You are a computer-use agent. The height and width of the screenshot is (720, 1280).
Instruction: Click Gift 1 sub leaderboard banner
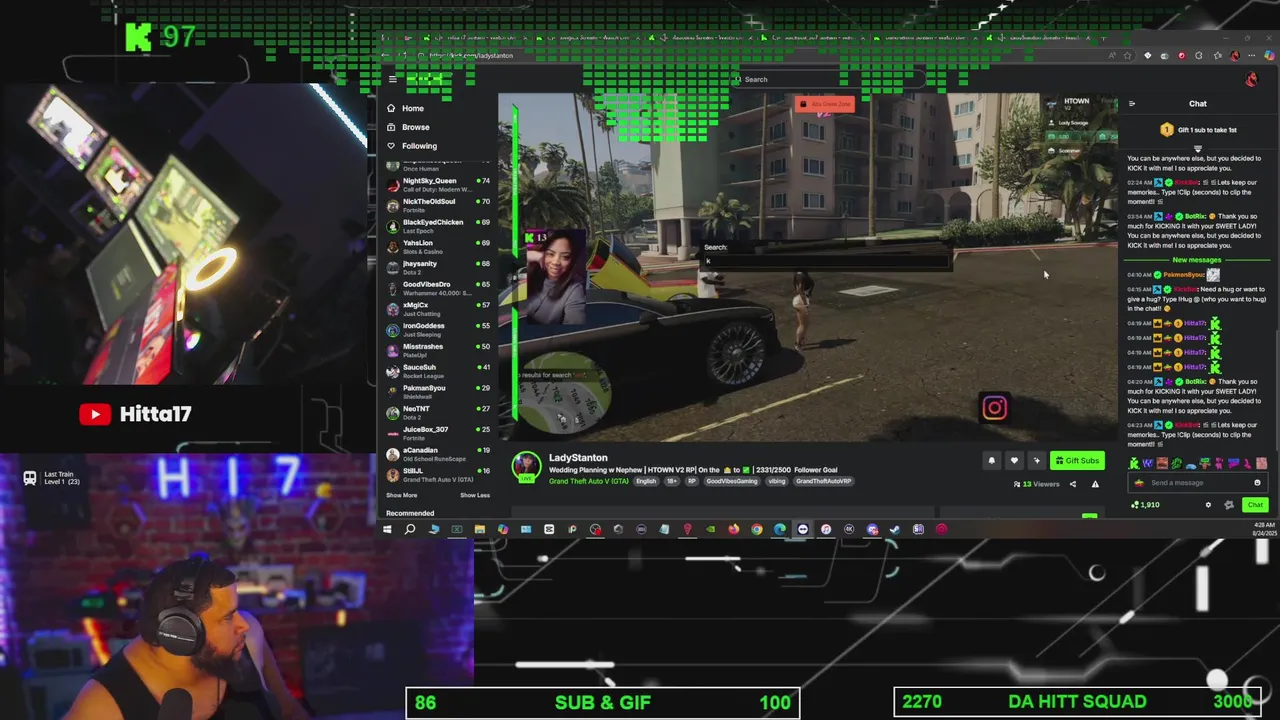point(1198,130)
